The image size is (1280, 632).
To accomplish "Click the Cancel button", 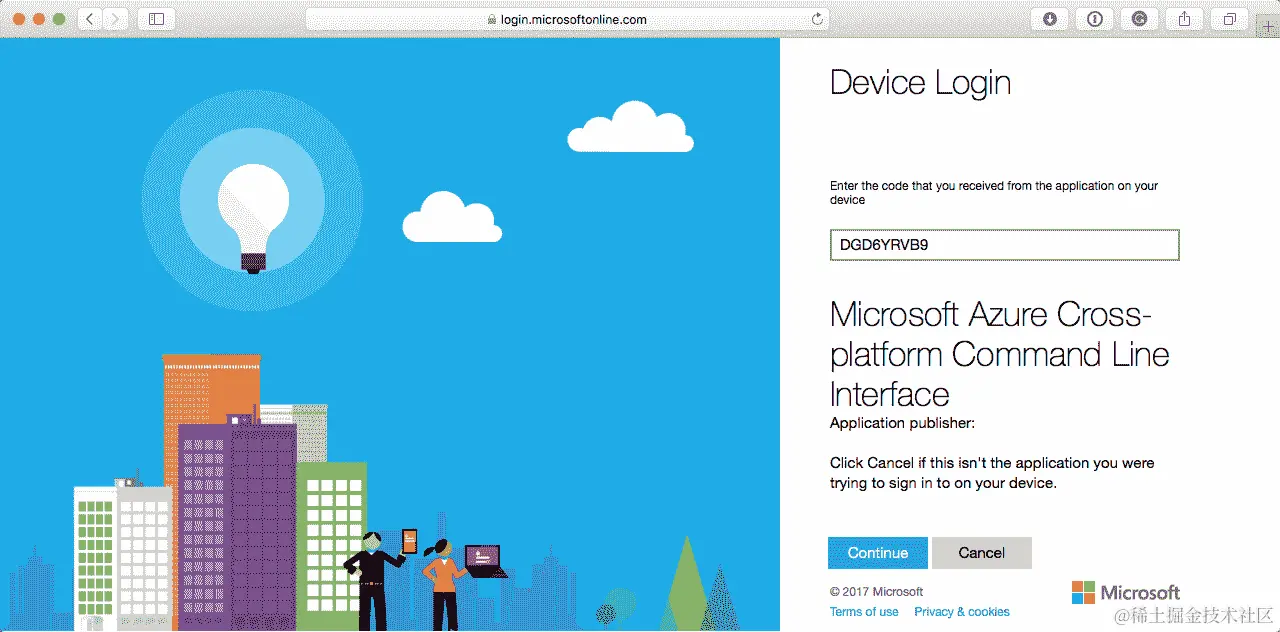I will [982, 553].
